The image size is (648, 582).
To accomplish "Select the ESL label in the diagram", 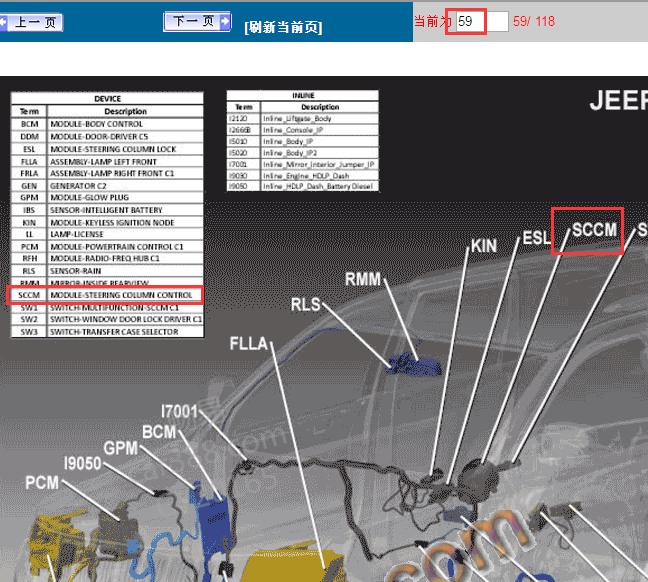I will click(536, 238).
